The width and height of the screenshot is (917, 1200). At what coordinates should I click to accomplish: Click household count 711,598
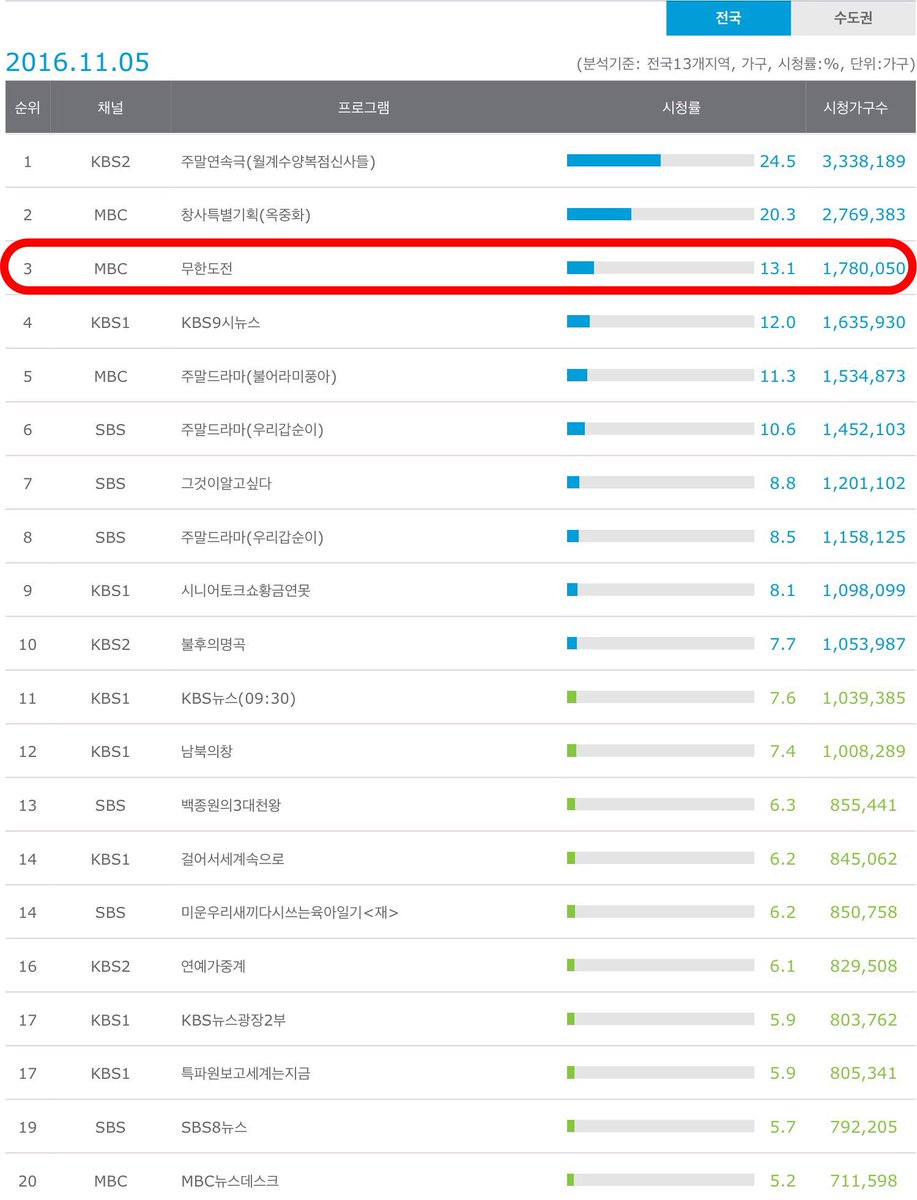[864, 1181]
